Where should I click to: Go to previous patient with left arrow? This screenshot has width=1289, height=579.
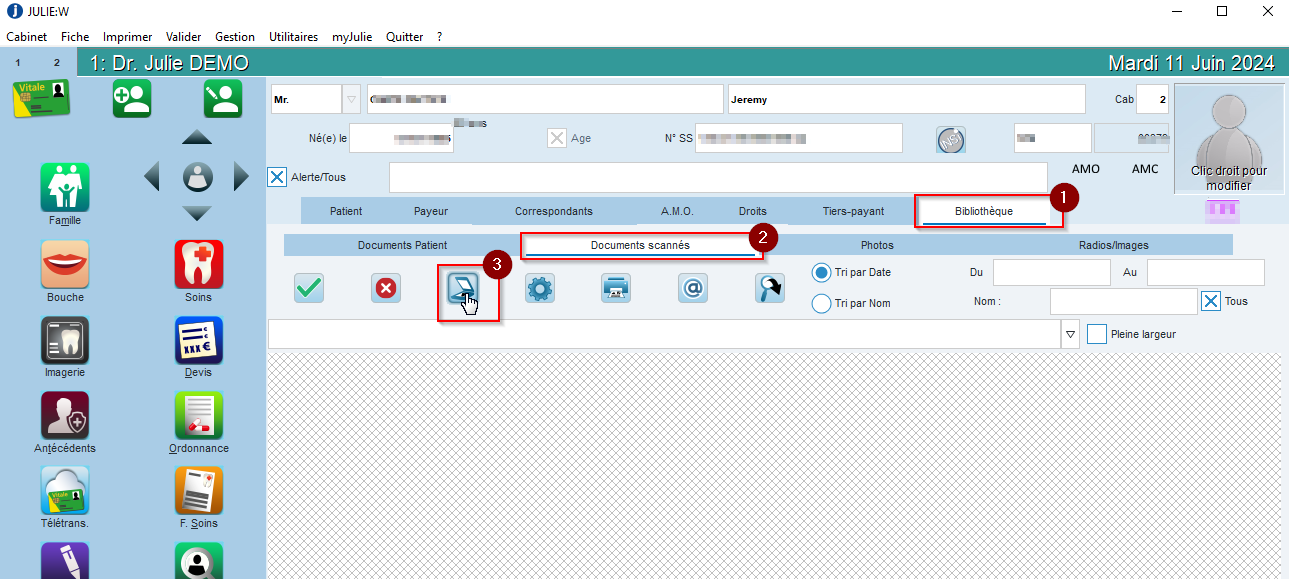pos(152,177)
